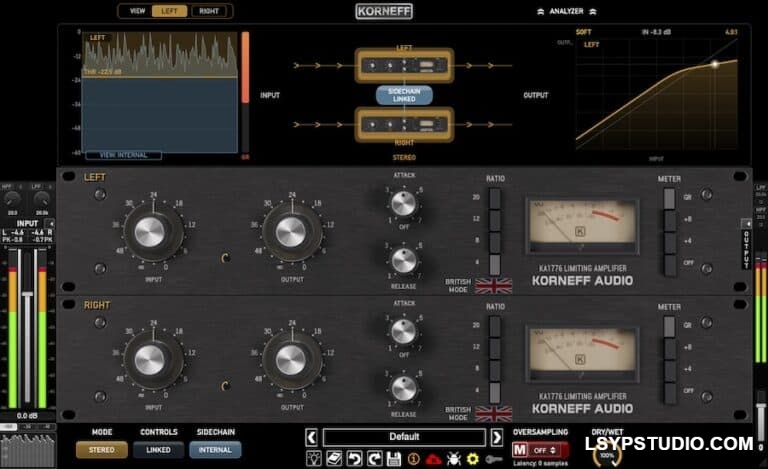Viewport: 768px width, 469px height.
Task: Select the VIEW tab at top
Action: coord(137,11)
